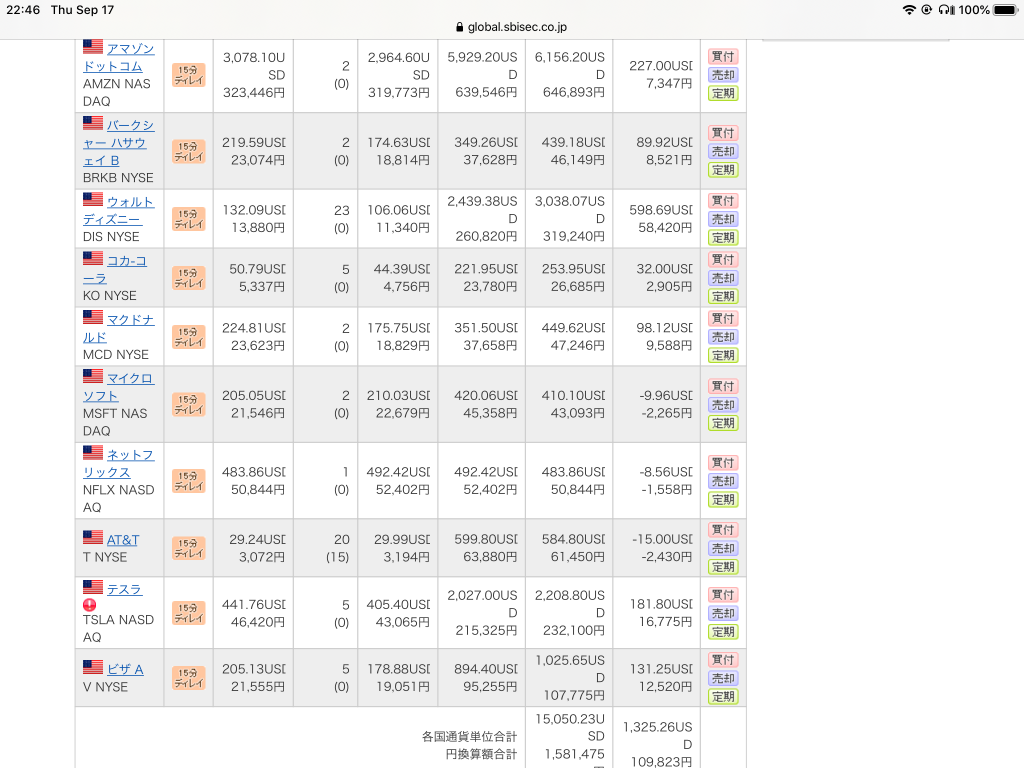Tap 買付 (buy) in the TSLA row
This screenshot has height=768, width=1024.
(x=723, y=594)
